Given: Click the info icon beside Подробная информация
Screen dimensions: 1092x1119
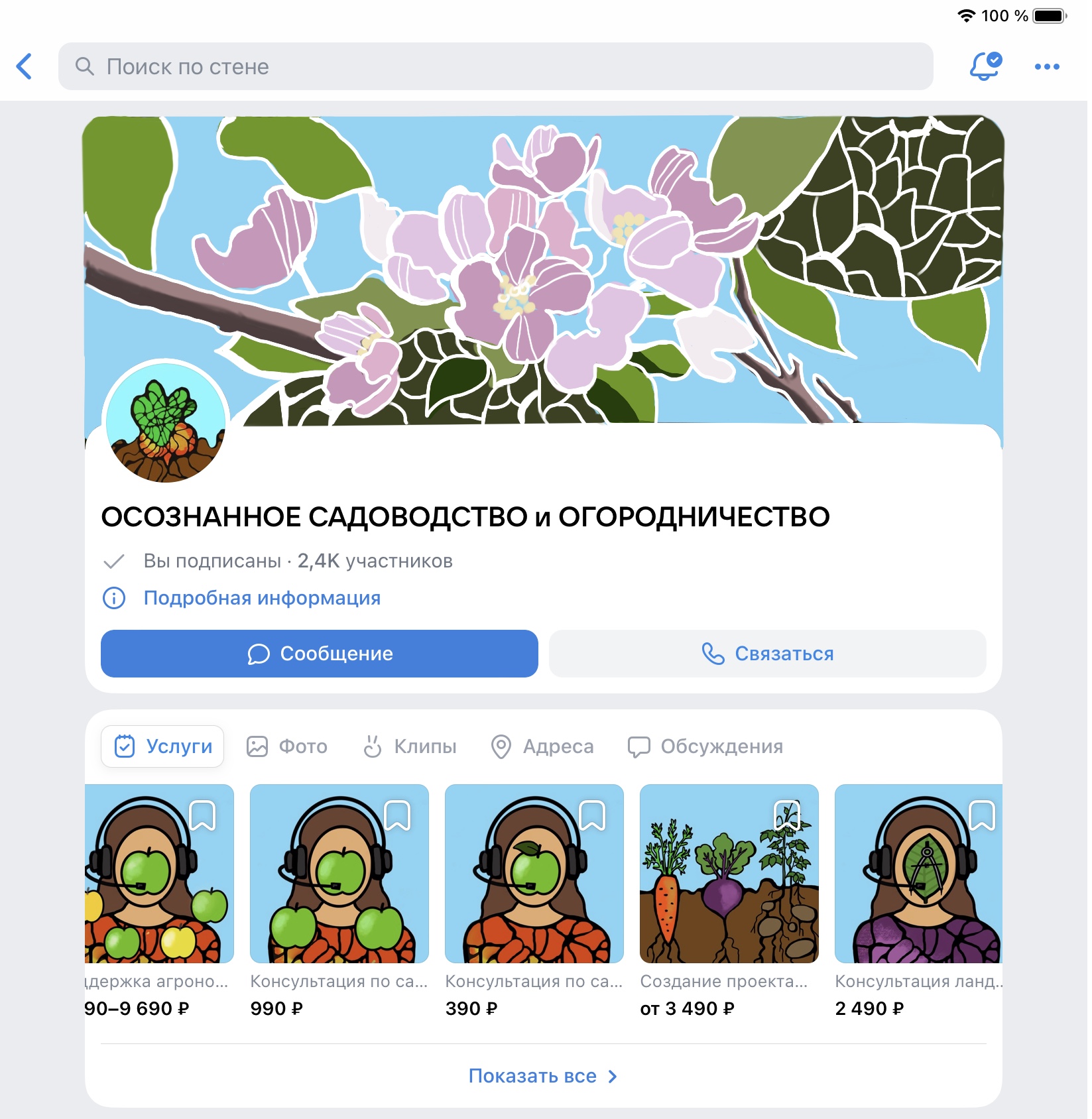Looking at the screenshot, I should click(114, 598).
